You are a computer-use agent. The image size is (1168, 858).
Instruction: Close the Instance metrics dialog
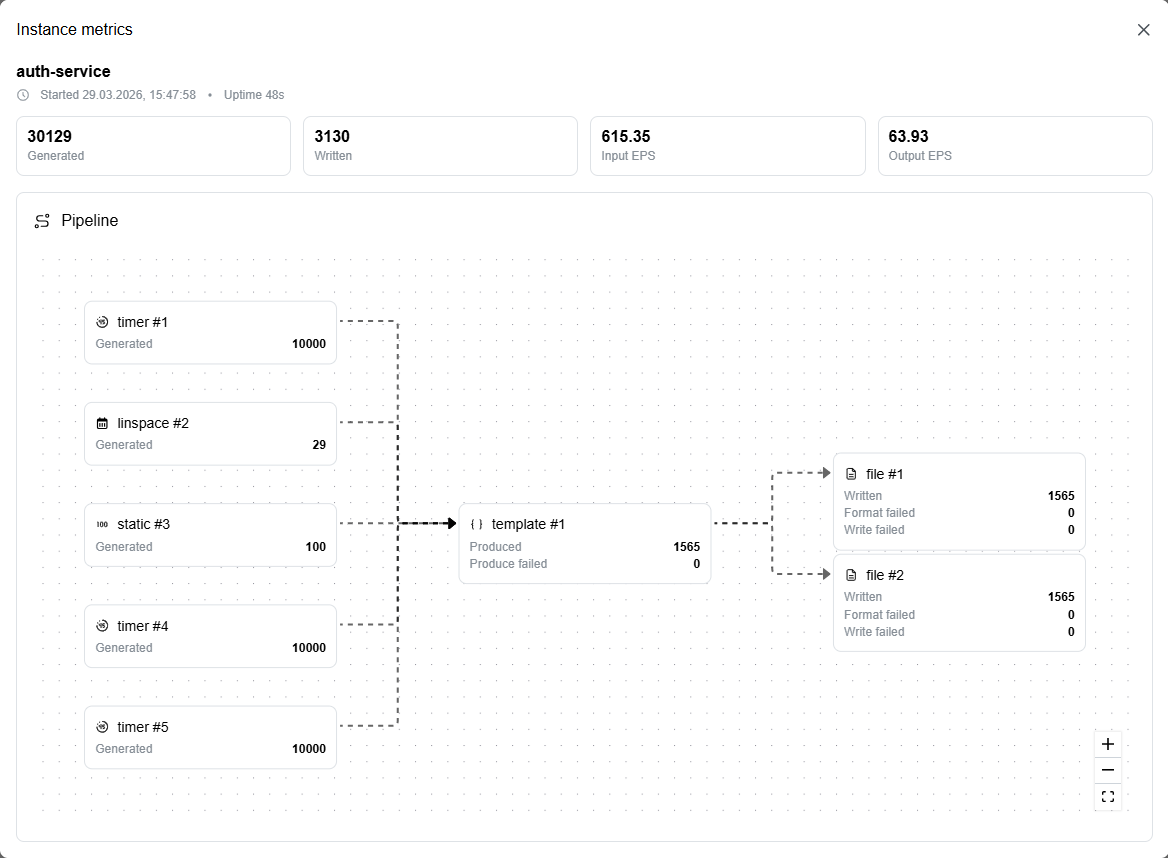click(x=1143, y=30)
